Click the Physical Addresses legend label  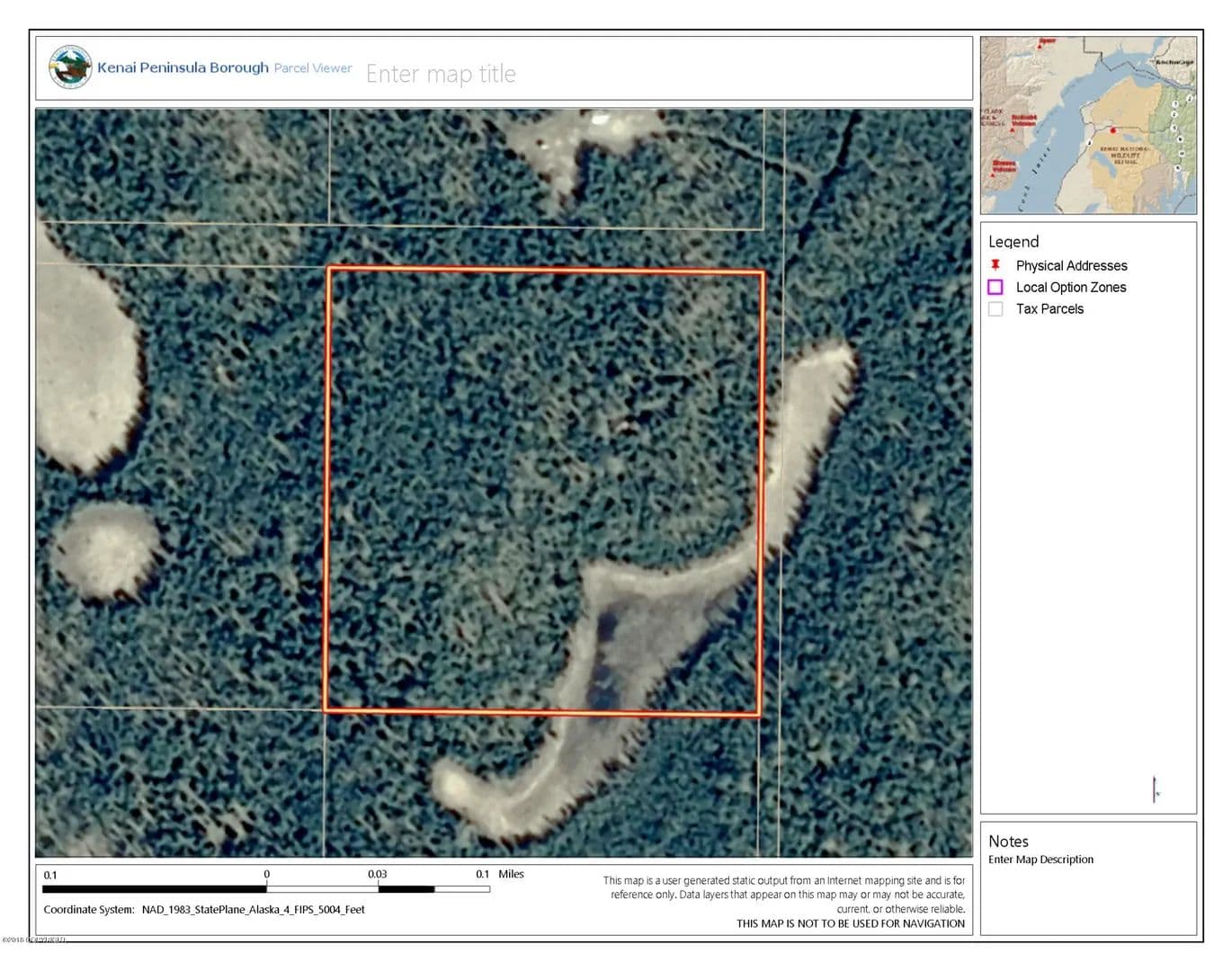point(1071,265)
